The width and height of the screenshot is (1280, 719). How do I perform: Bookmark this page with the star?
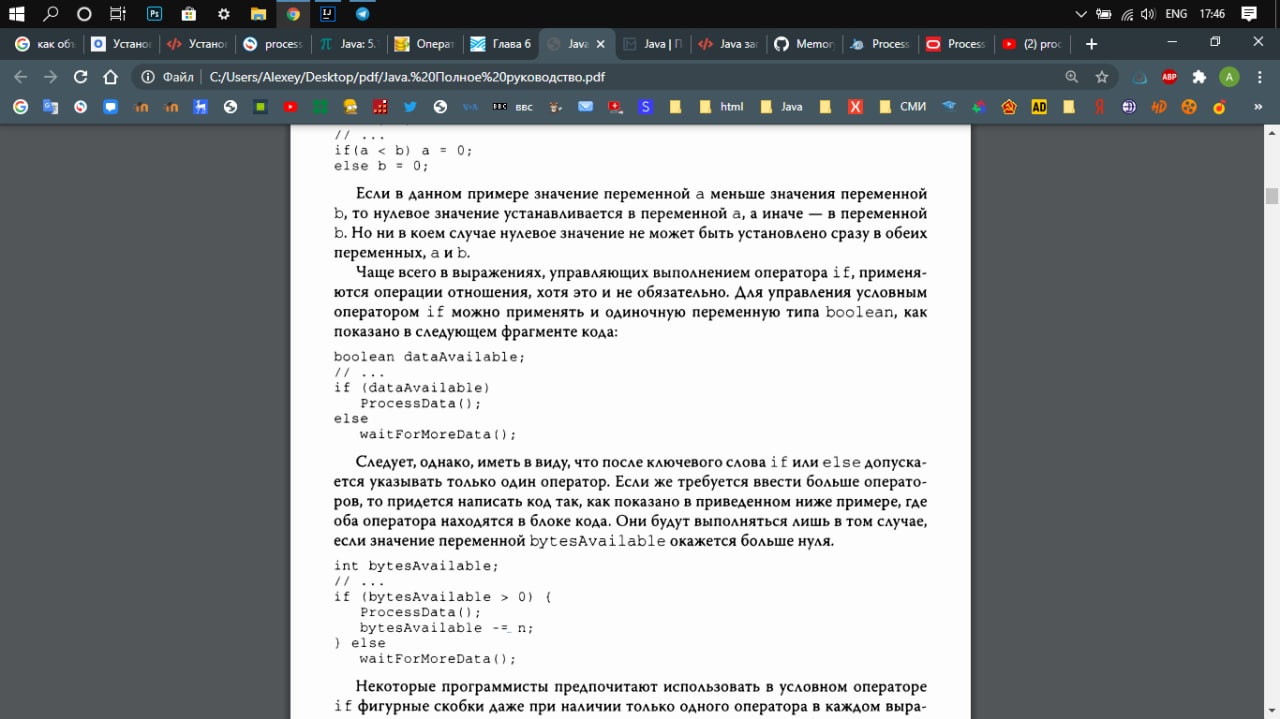coord(1101,77)
